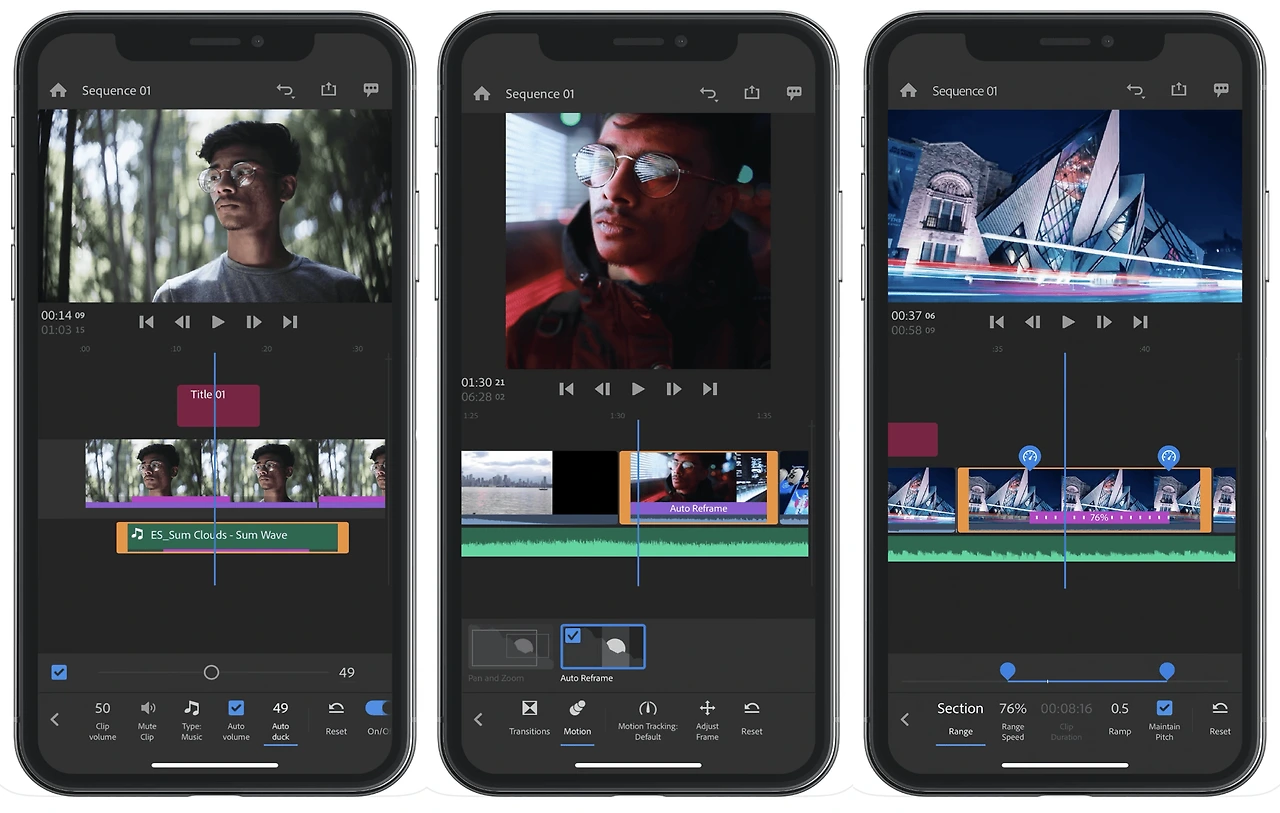
Task: Play the sequence in the left phone
Action: [218, 322]
